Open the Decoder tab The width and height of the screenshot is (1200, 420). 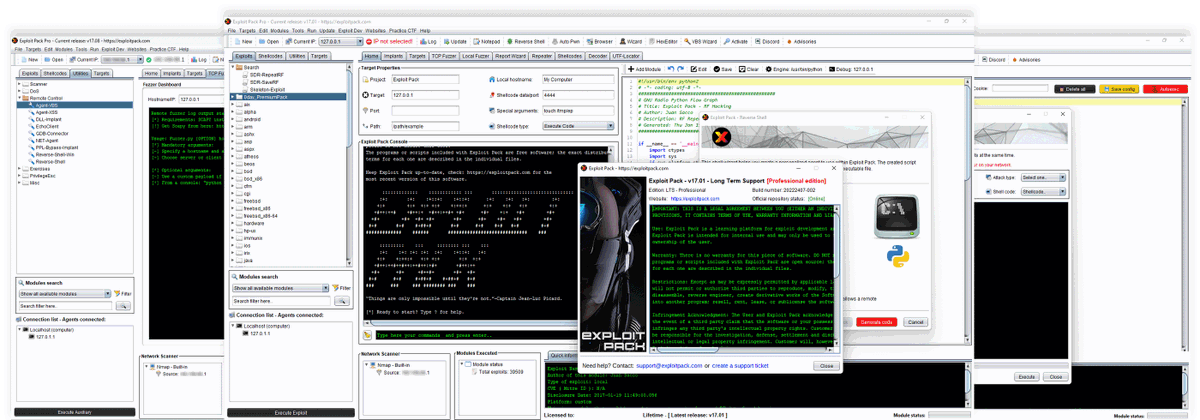coord(597,56)
